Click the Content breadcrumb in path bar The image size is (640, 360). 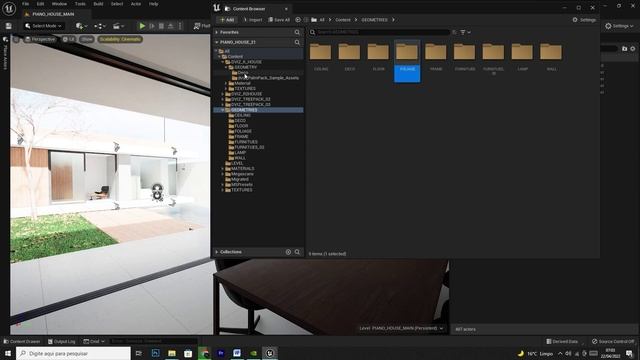point(343,20)
